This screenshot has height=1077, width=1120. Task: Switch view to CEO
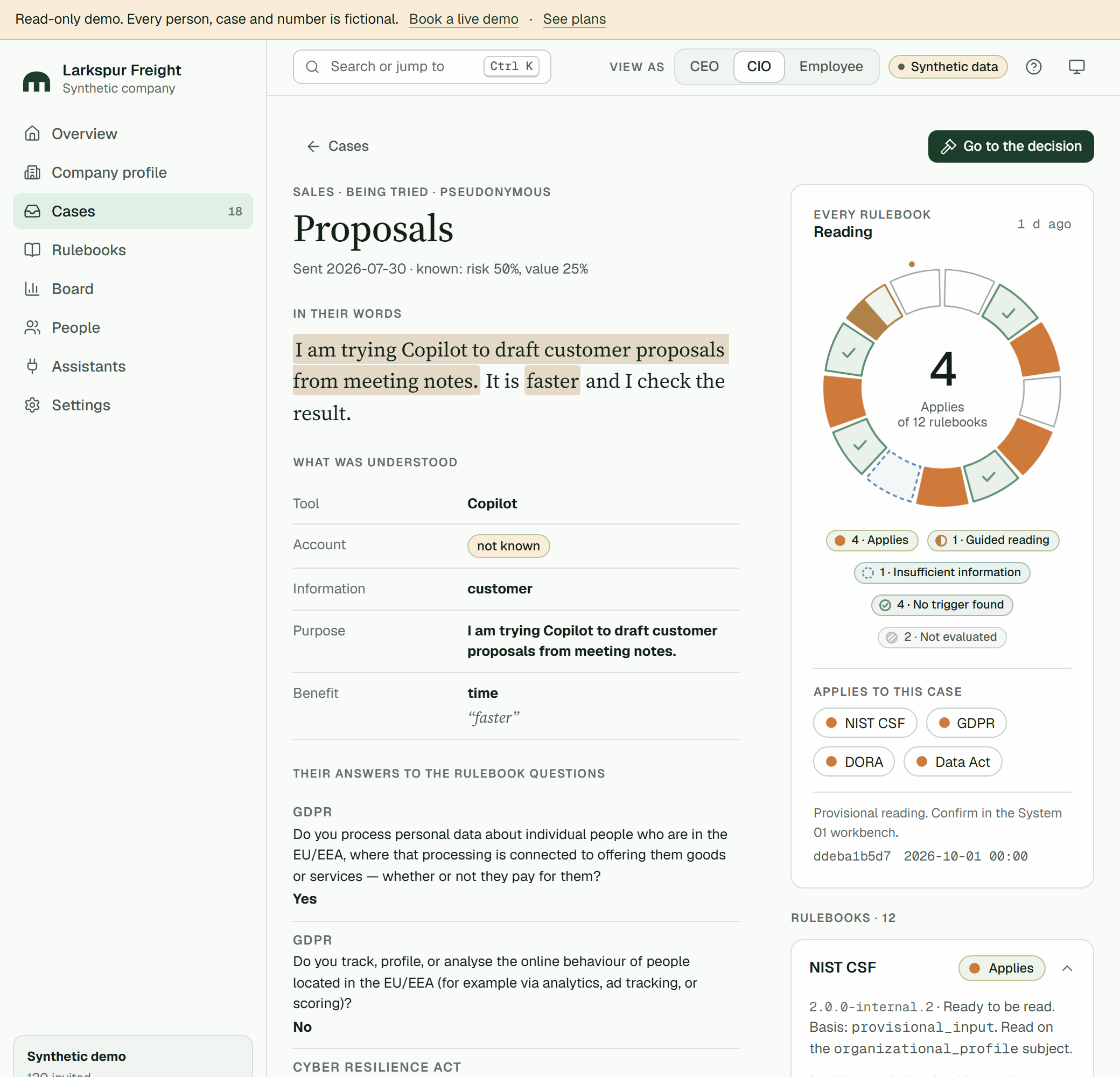click(704, 67)
